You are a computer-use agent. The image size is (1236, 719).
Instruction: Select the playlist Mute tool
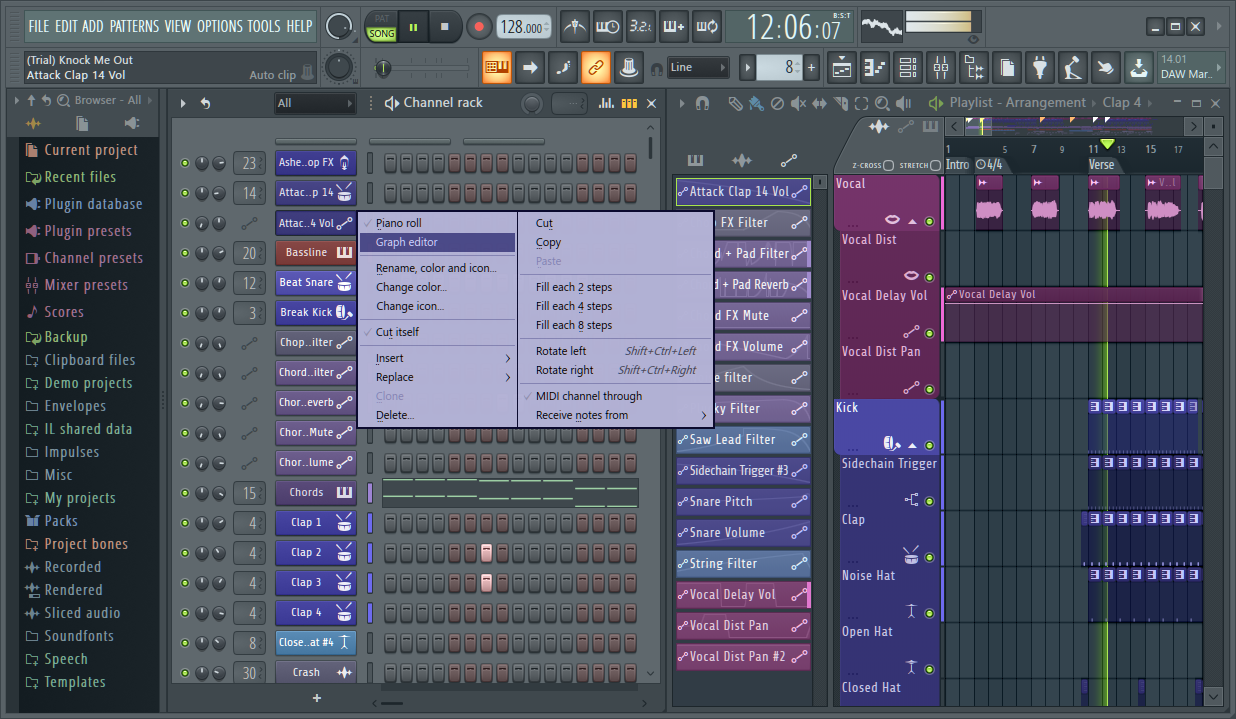(x=800, y=103)
